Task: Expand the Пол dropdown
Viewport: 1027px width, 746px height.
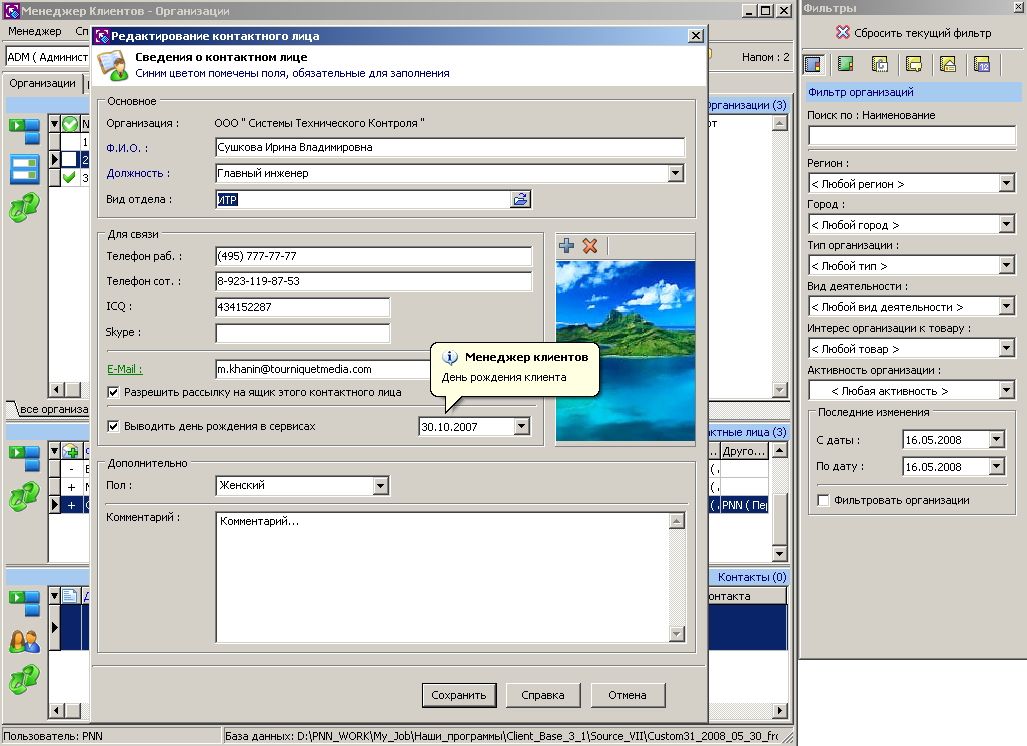Action: point(381,485)
